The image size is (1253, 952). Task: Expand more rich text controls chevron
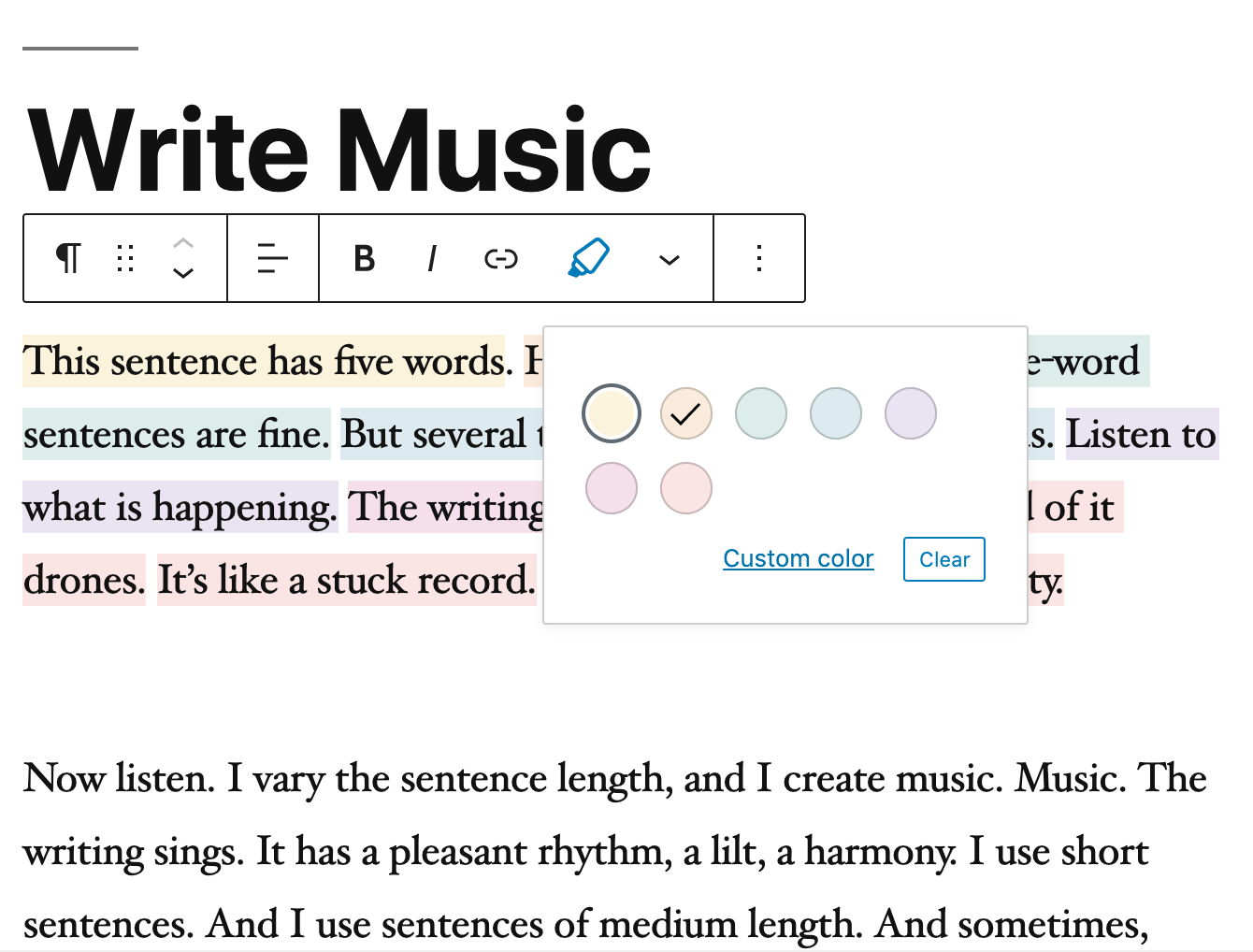pyautogui.click(x=670, y=259)
